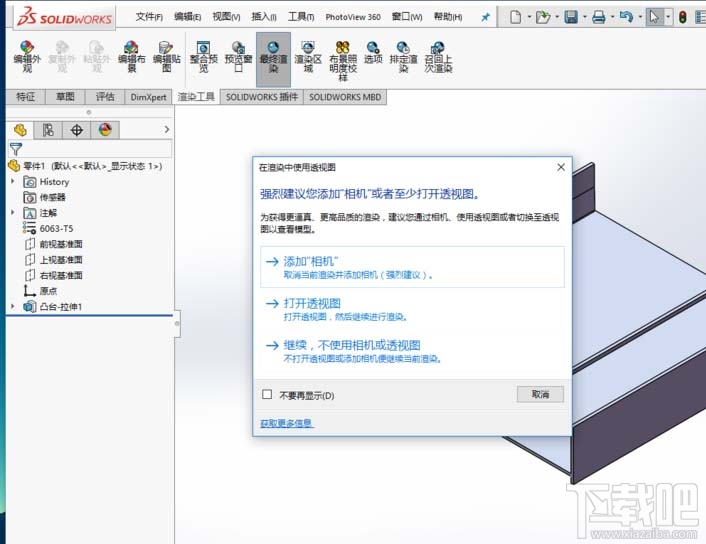Open the 编辑外观 (Edit Appearance) tool
This screenshot has width=706, height=544.
(x=27, y=57)
